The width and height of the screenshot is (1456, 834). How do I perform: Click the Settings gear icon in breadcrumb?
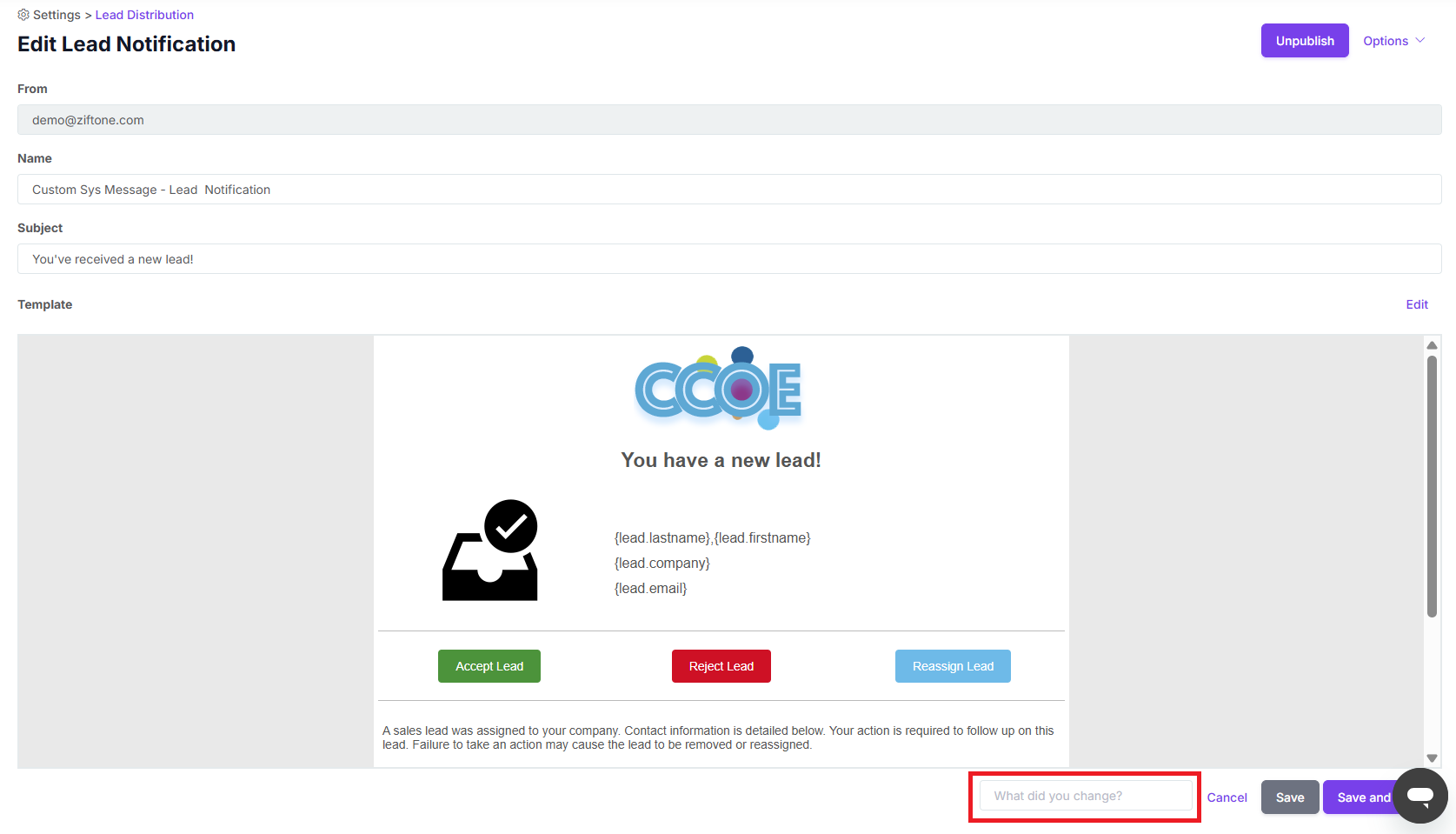pos(23,15)
